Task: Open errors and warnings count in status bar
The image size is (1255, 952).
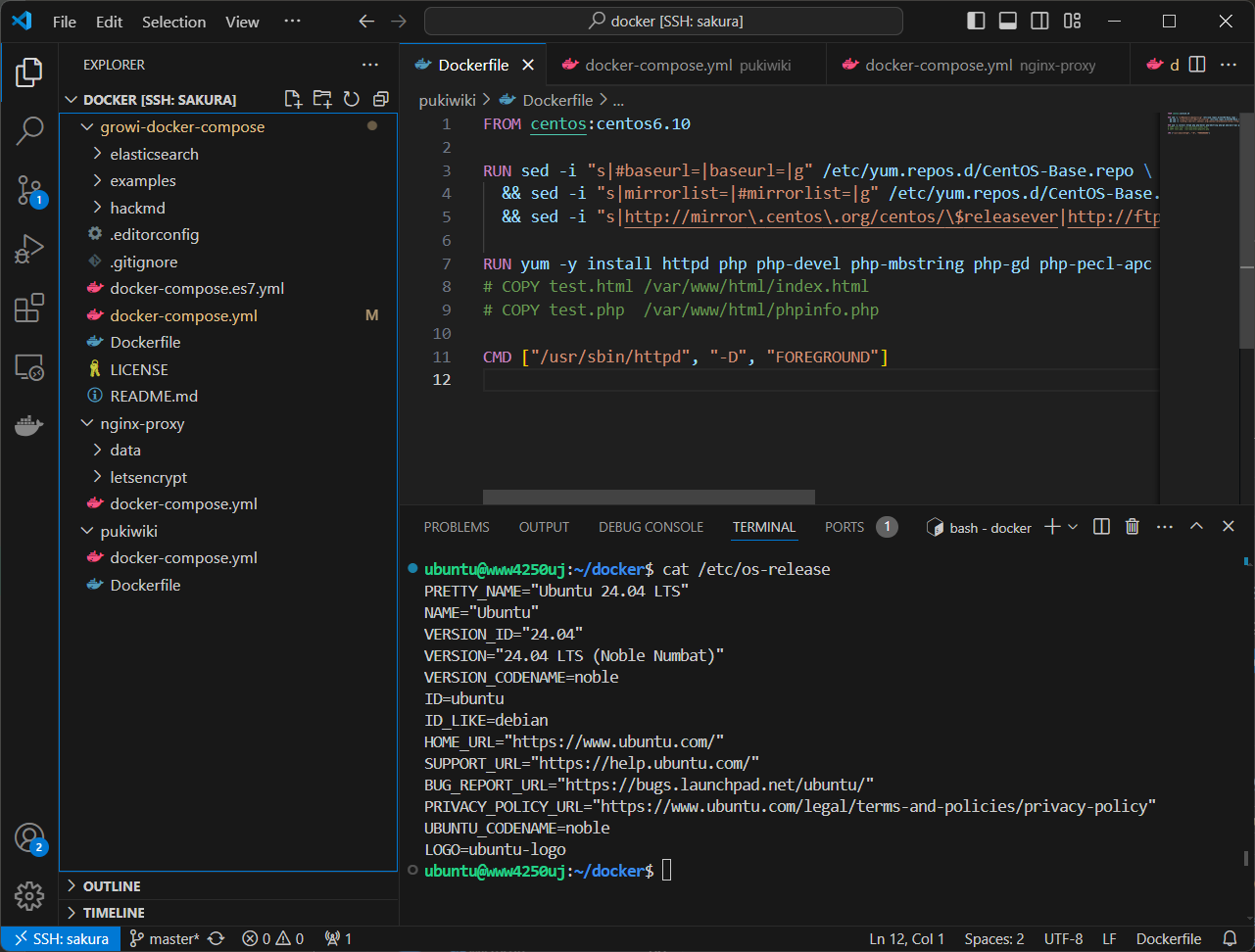Action: click(x=273, y=938)
